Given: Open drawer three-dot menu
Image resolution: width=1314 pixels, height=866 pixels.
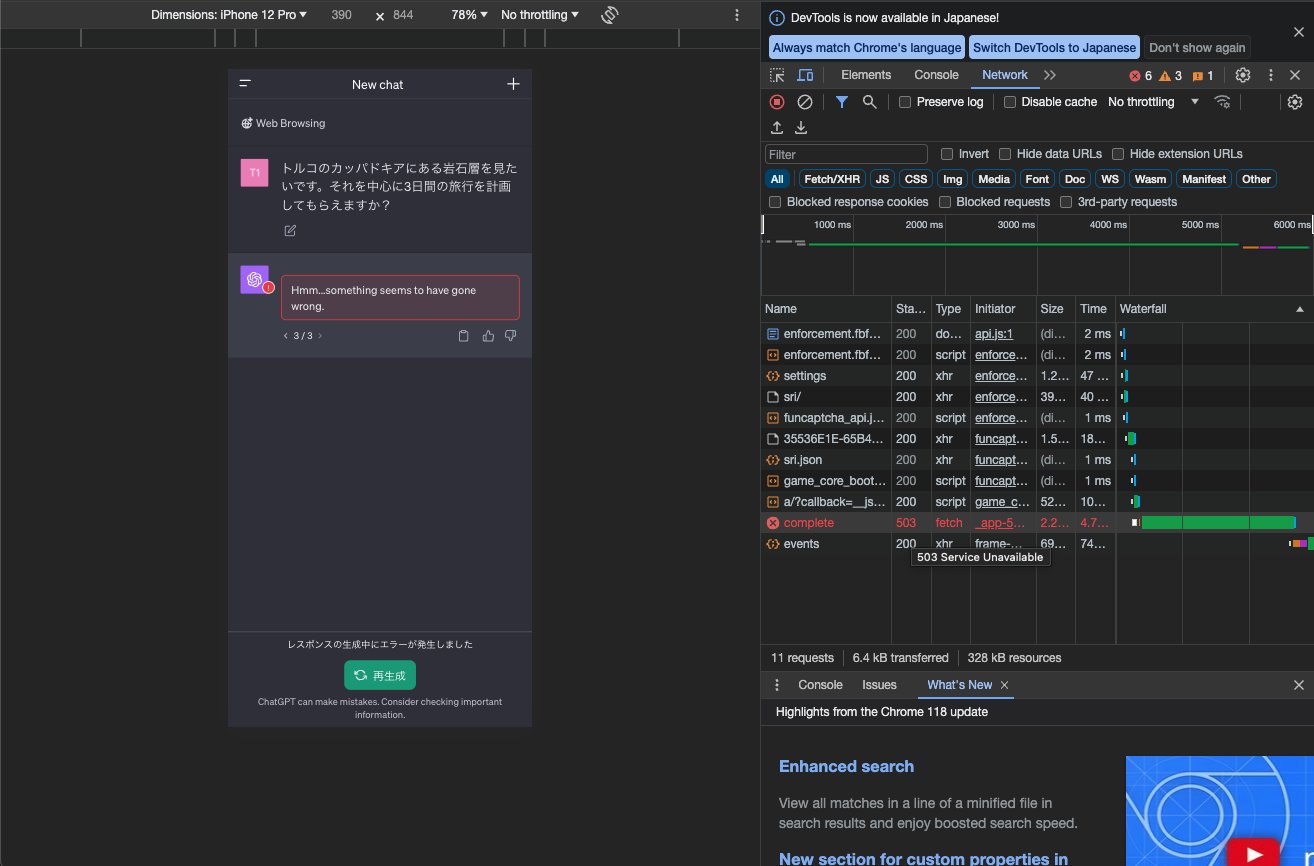Looking at the screenshot, I should click(777, 685).
